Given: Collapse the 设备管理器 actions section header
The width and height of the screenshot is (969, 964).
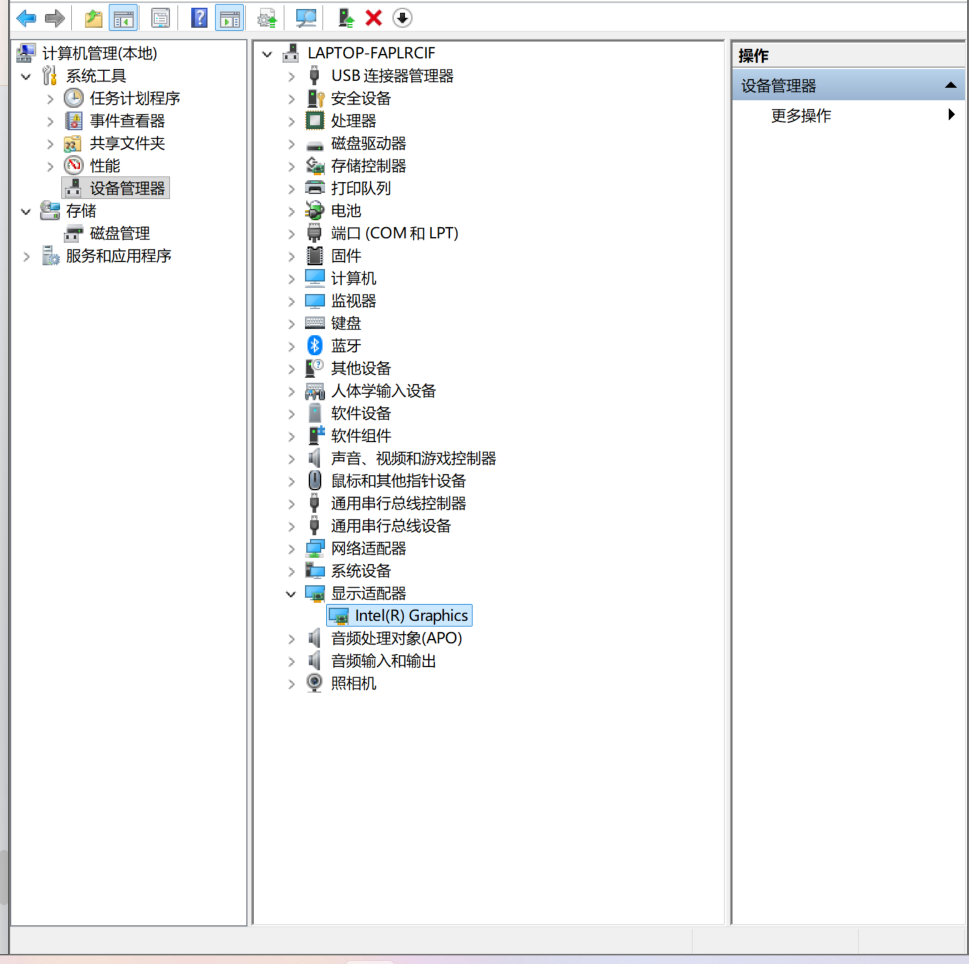Looking at the screenshot, I should (950, 86).
